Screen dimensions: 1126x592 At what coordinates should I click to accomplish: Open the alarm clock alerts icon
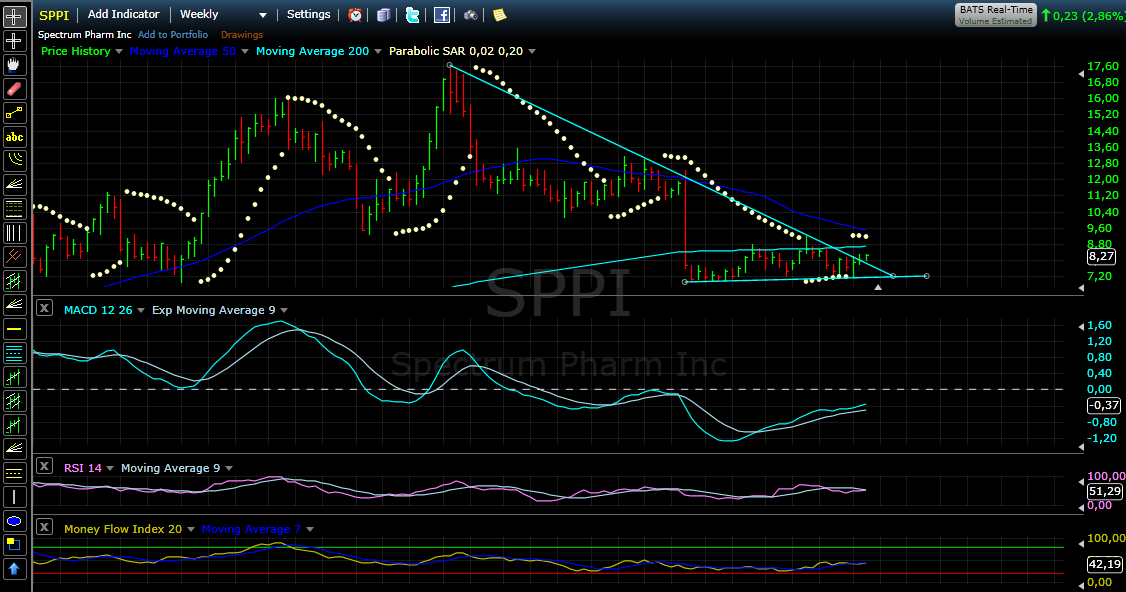tap(355, 15)
